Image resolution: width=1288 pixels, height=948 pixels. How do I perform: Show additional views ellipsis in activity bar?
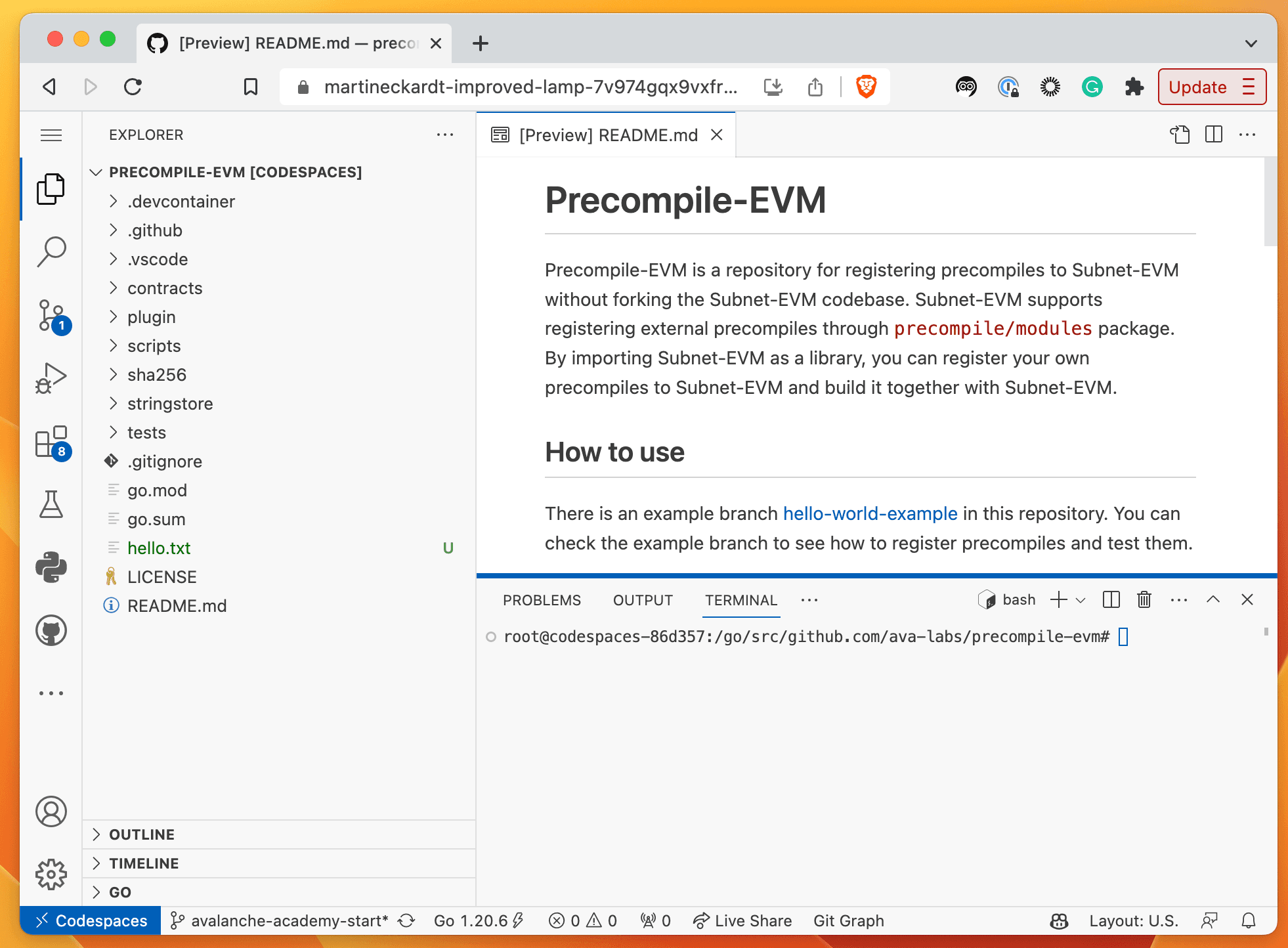pyautogui.click(x=51, y=693)
